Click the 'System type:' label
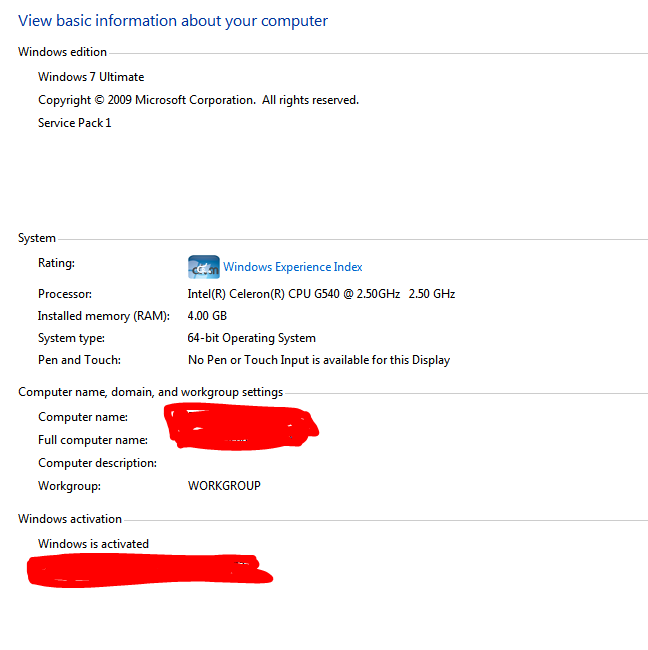 tap(71, 338)
